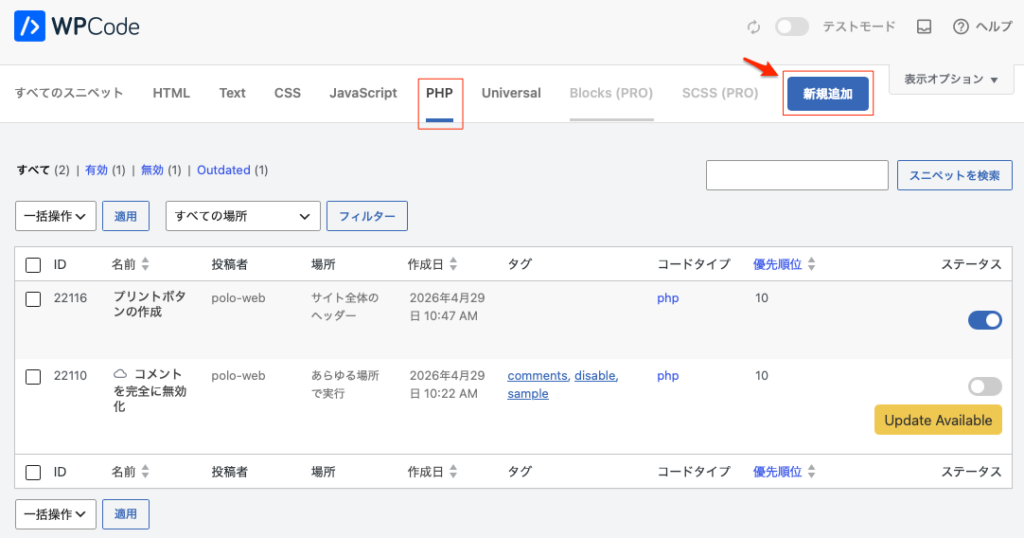Open the disable tag link
Viewport: 1024px width, 538px height.
pyautogui.click(x=595, y=375)
